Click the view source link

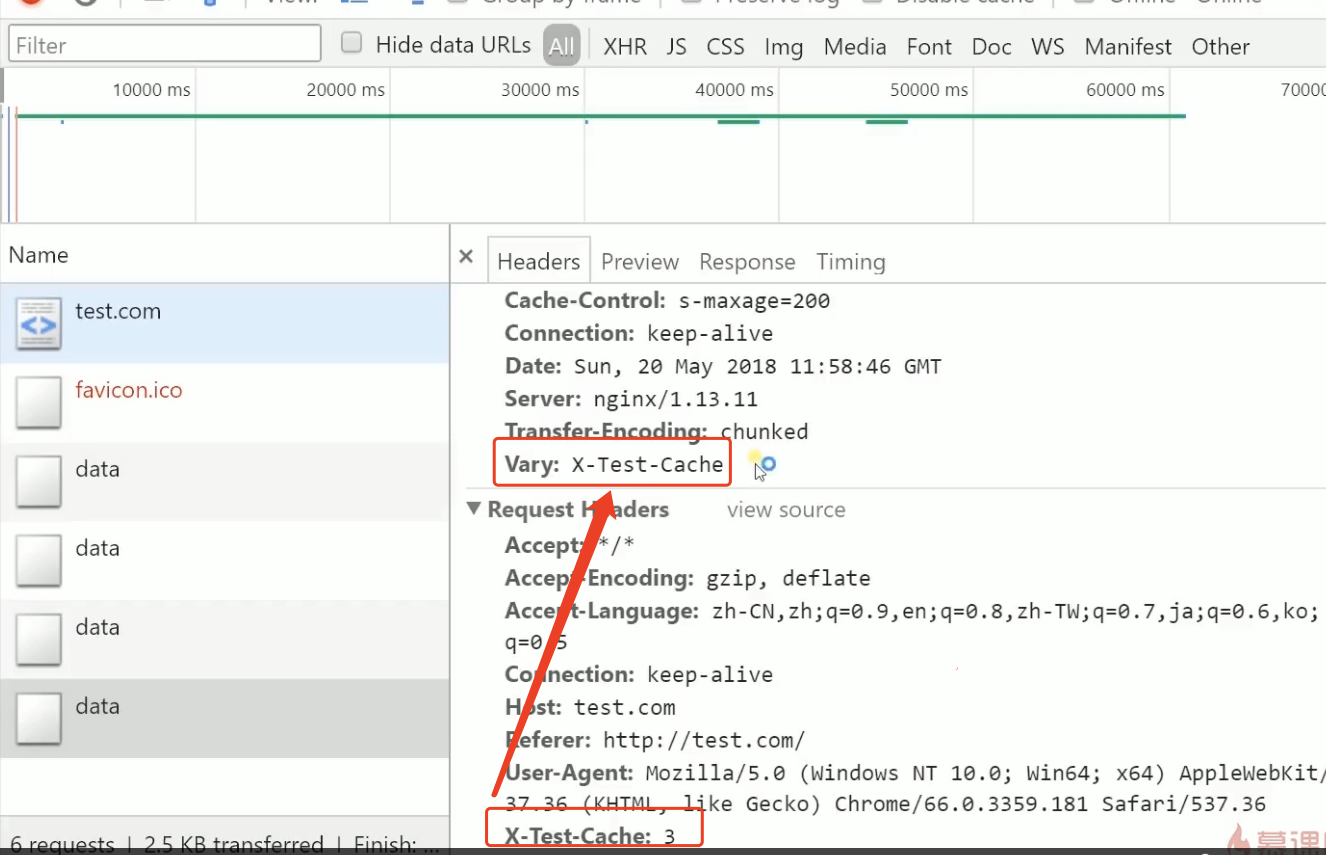[x=786, y=510]
